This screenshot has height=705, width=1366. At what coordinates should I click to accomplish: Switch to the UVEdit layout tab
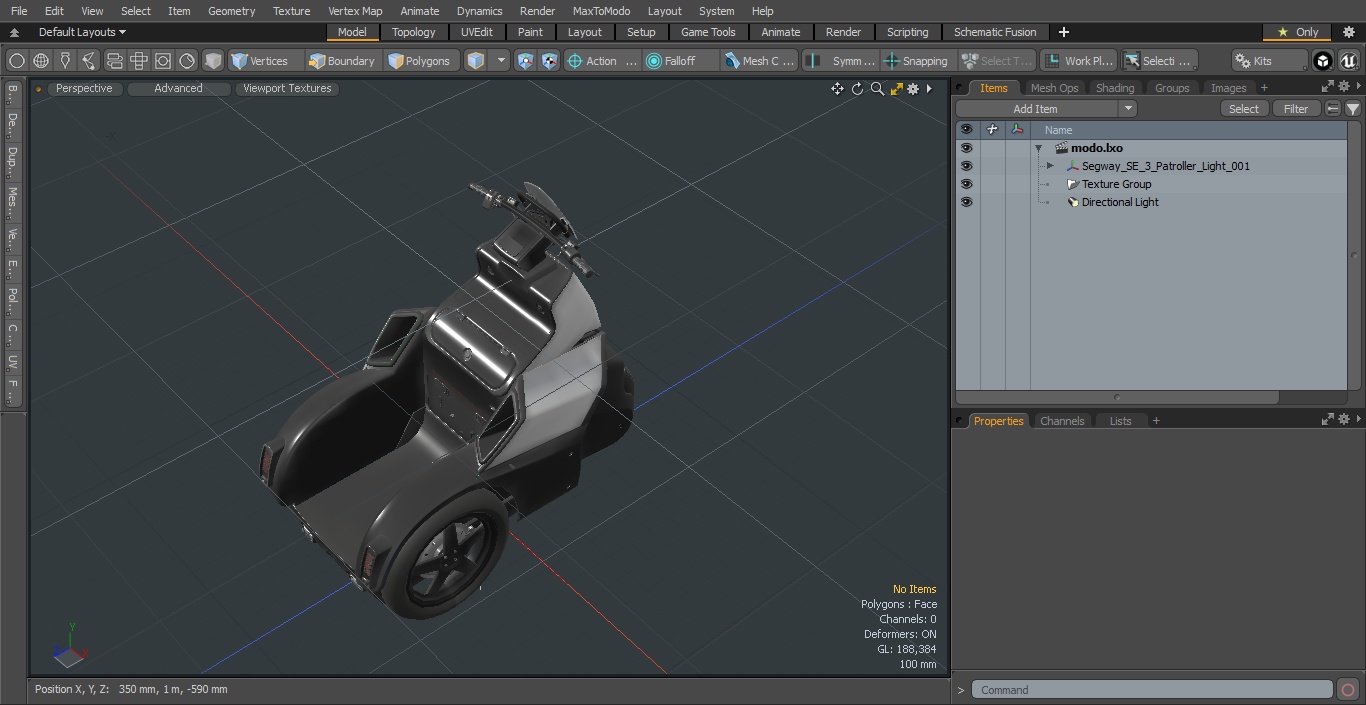(x=477, y=32)
